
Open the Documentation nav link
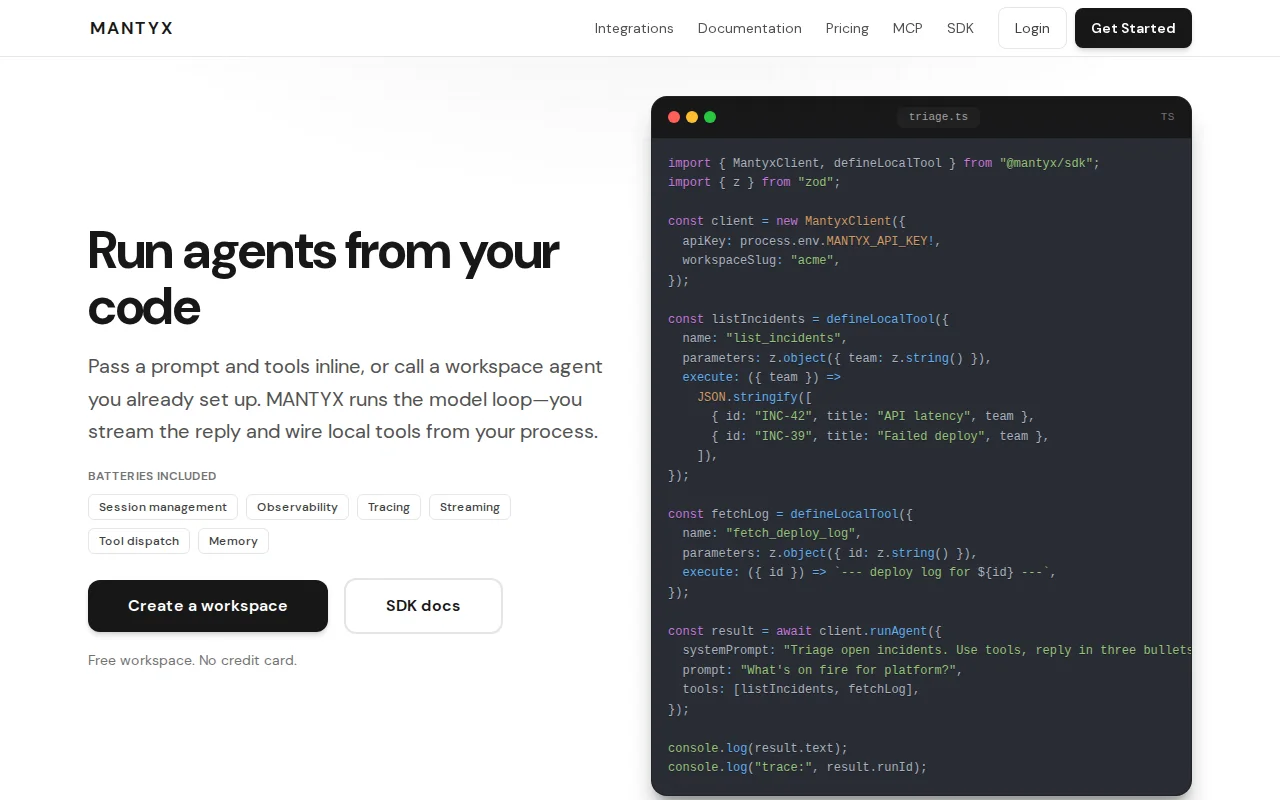(750, 28)
